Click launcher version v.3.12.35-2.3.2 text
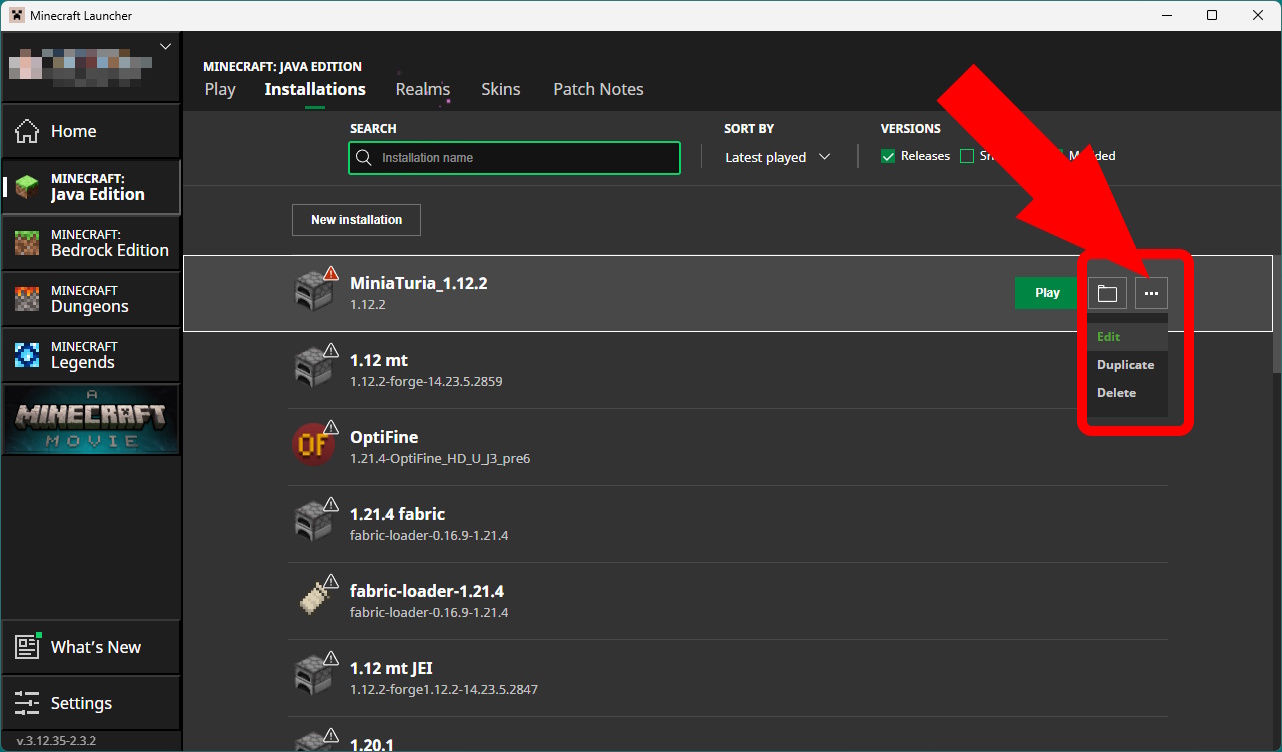Screen dimensions: 1282x752 coord(56,741)
